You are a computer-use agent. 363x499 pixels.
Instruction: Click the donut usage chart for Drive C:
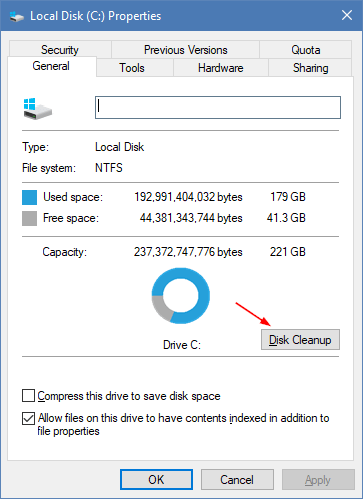[x=181, y=295]
